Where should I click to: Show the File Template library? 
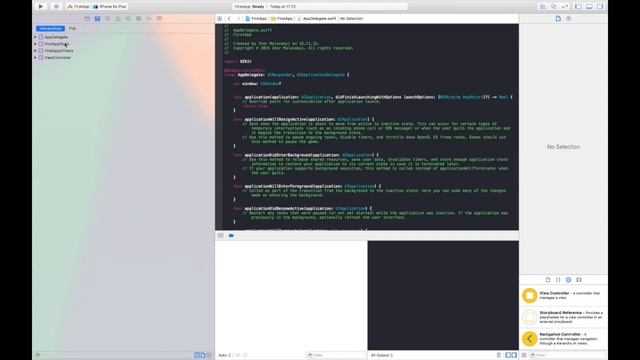548,280
